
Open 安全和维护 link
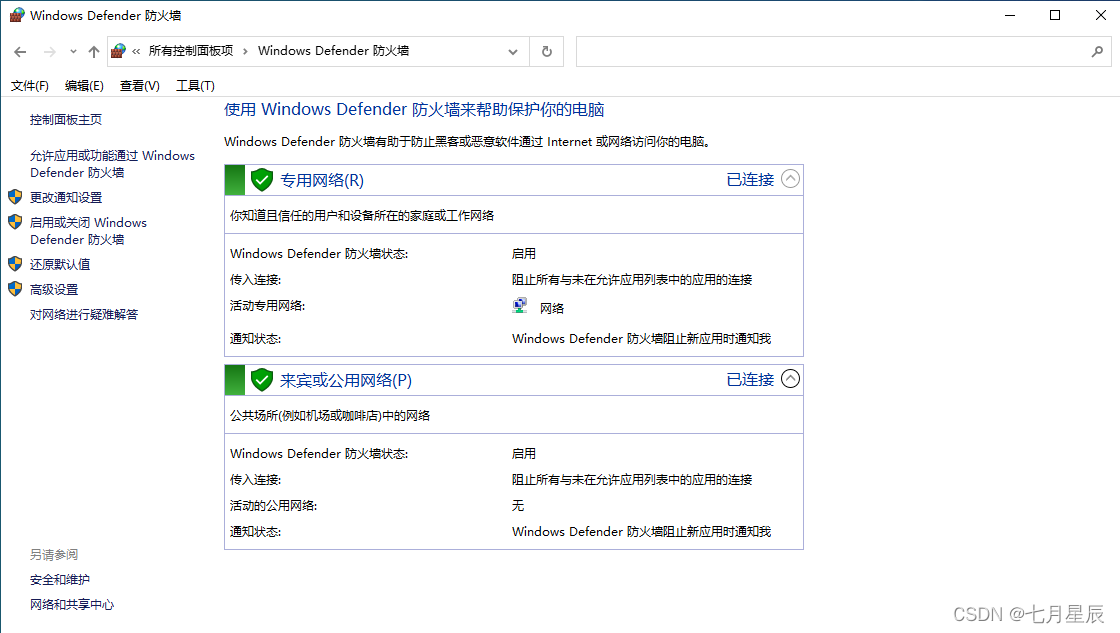60,579
